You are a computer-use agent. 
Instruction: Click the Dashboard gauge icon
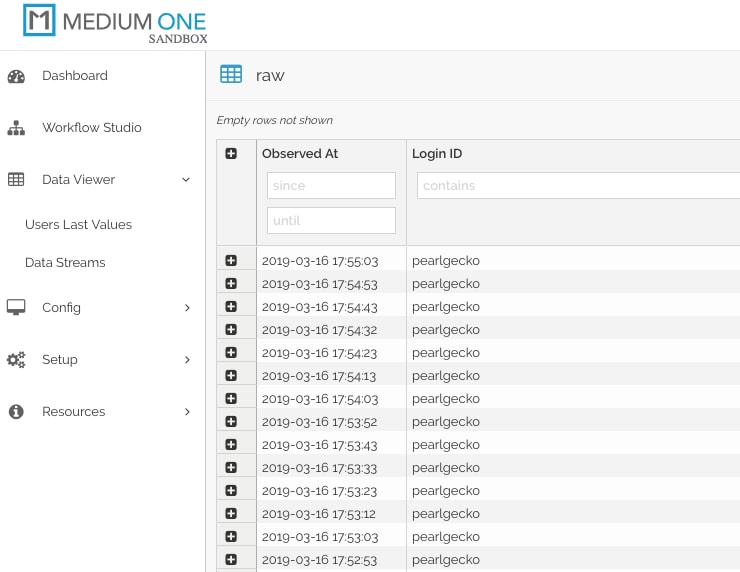click(16, 76)
